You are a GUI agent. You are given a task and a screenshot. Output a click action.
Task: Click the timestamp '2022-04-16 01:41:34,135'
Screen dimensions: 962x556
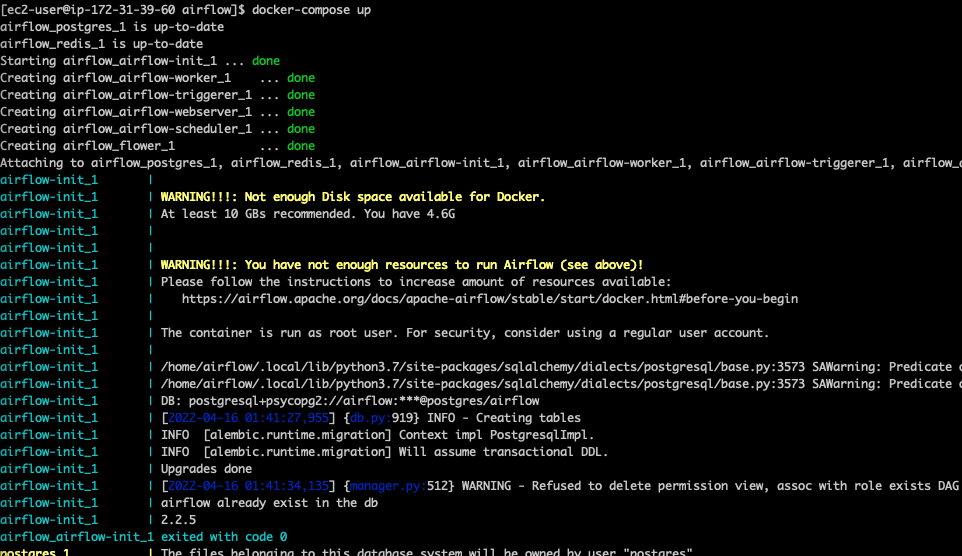[248, 486]
